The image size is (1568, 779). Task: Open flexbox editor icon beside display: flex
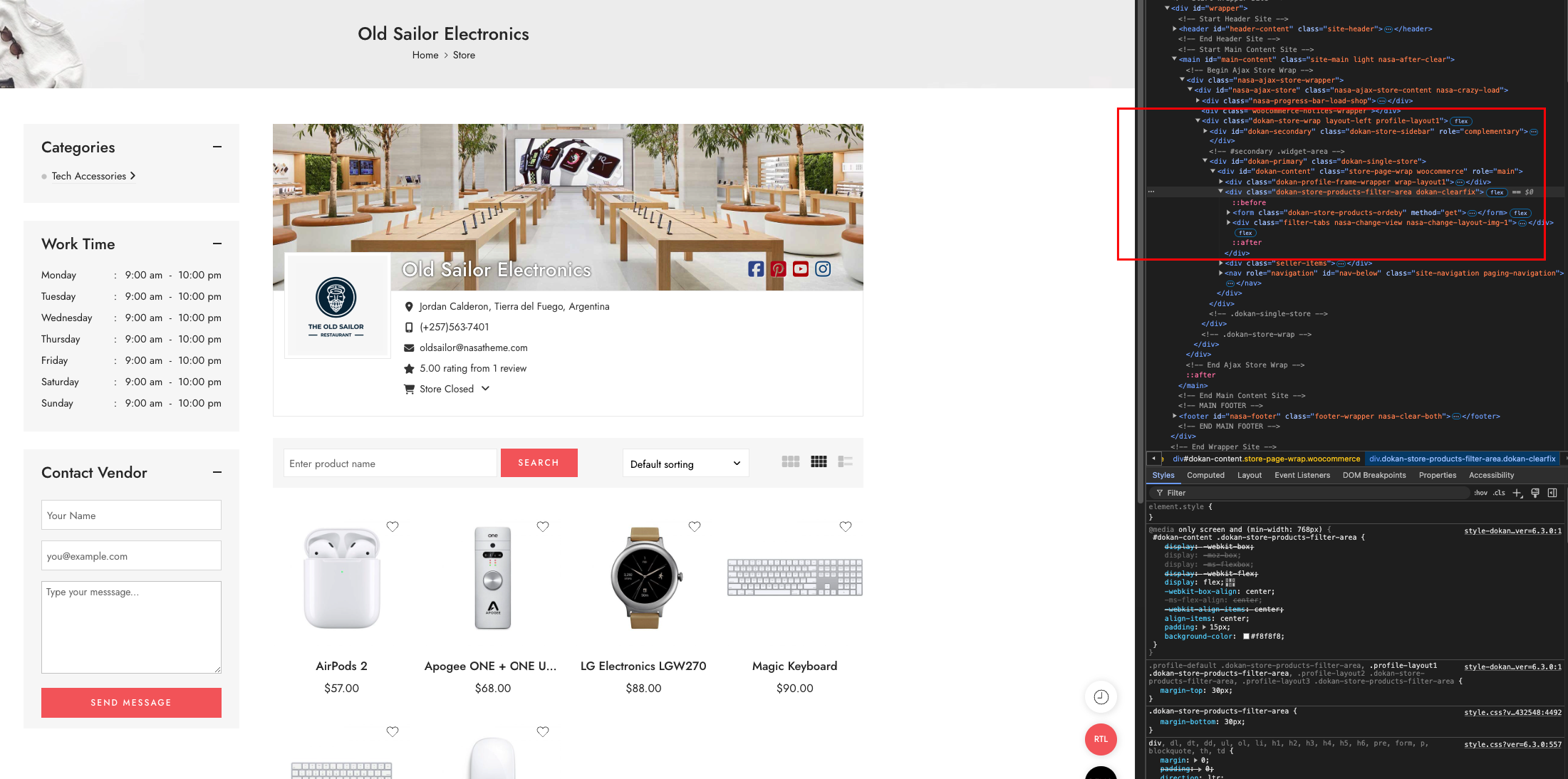point(1230,582)
